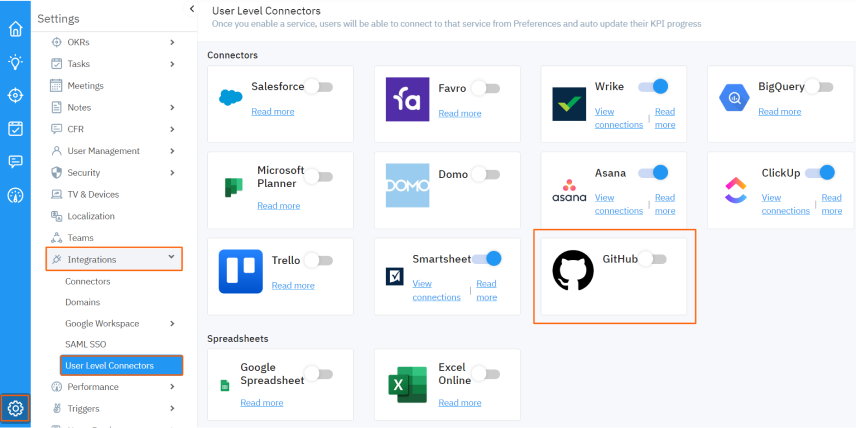Screen dimensions: 856x428
Task: Open the SAML SSO submenu item
Action: click(86, 344)
